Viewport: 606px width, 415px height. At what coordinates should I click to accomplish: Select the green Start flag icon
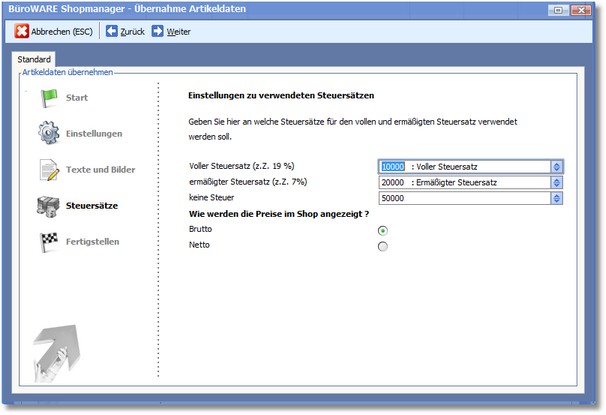click(x=50, y=97)
